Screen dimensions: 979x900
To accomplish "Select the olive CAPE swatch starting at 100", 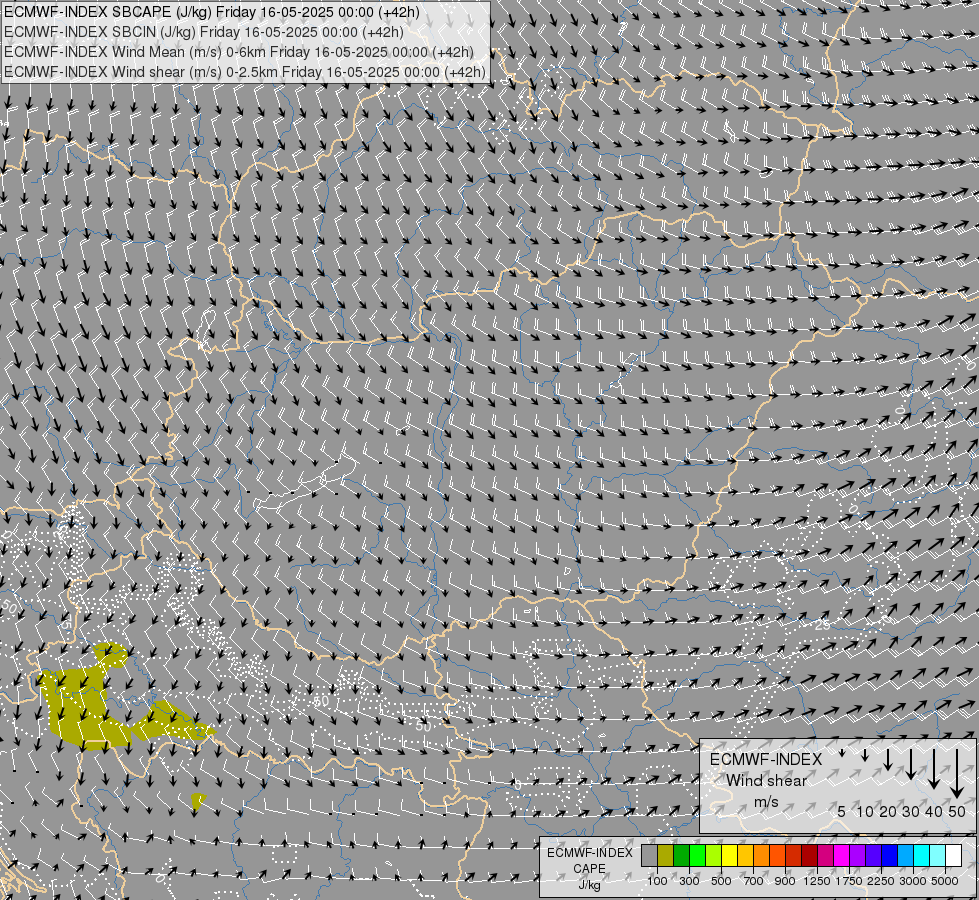I will (665, 856).
